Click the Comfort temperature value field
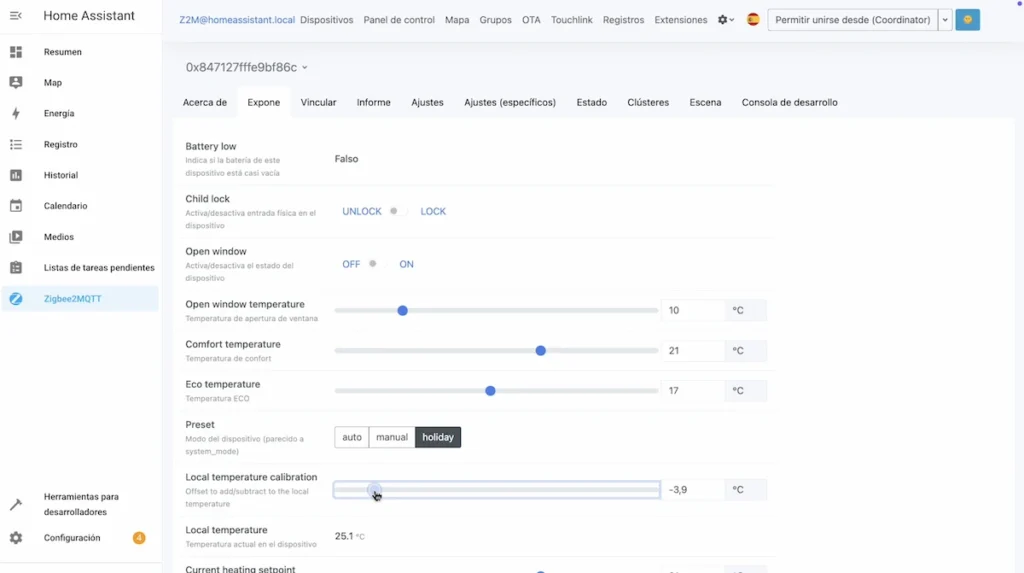This screenshot has width=1024, height=573. point(692,351)
